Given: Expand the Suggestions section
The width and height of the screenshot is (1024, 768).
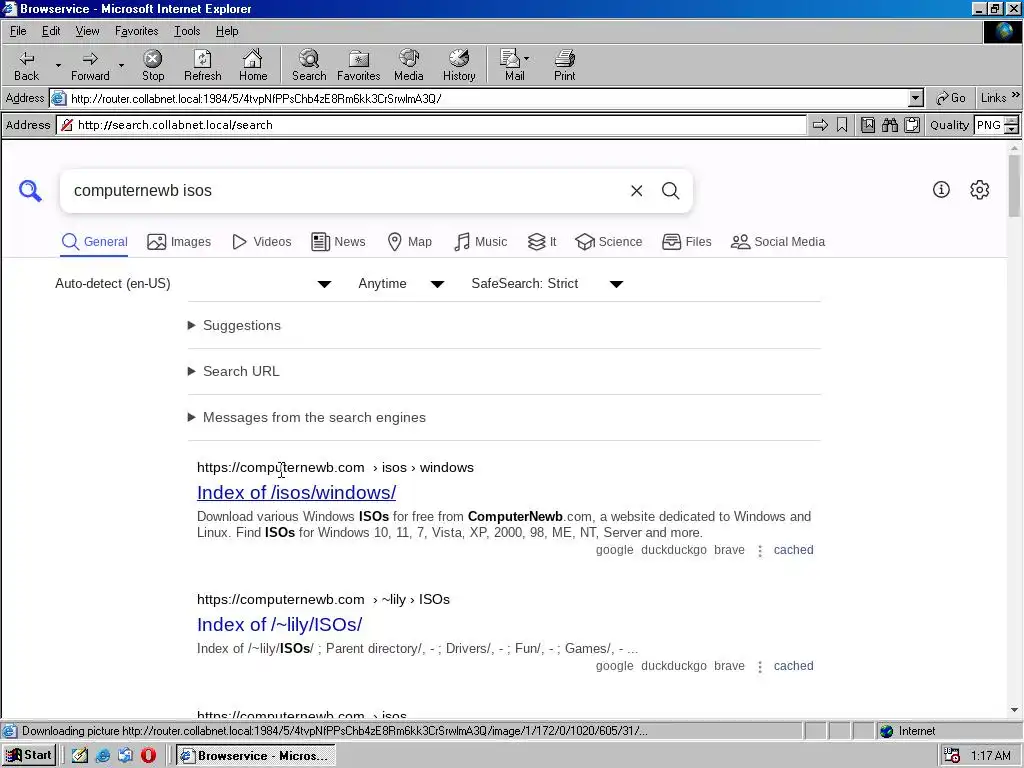Looking at the screenshot, I should pos(234,325).
